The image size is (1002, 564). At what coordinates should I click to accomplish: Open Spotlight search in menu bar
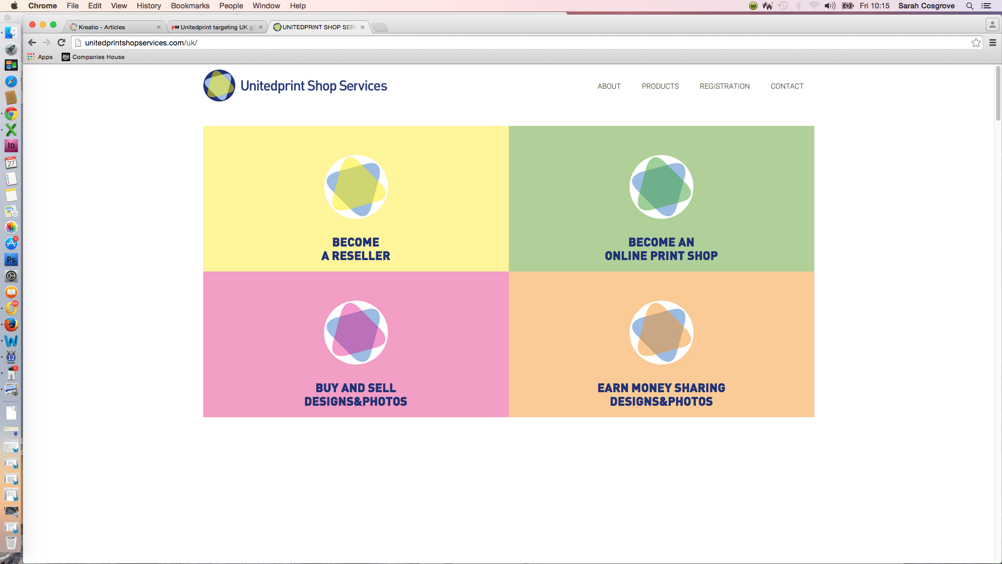[x=969, y=6]
